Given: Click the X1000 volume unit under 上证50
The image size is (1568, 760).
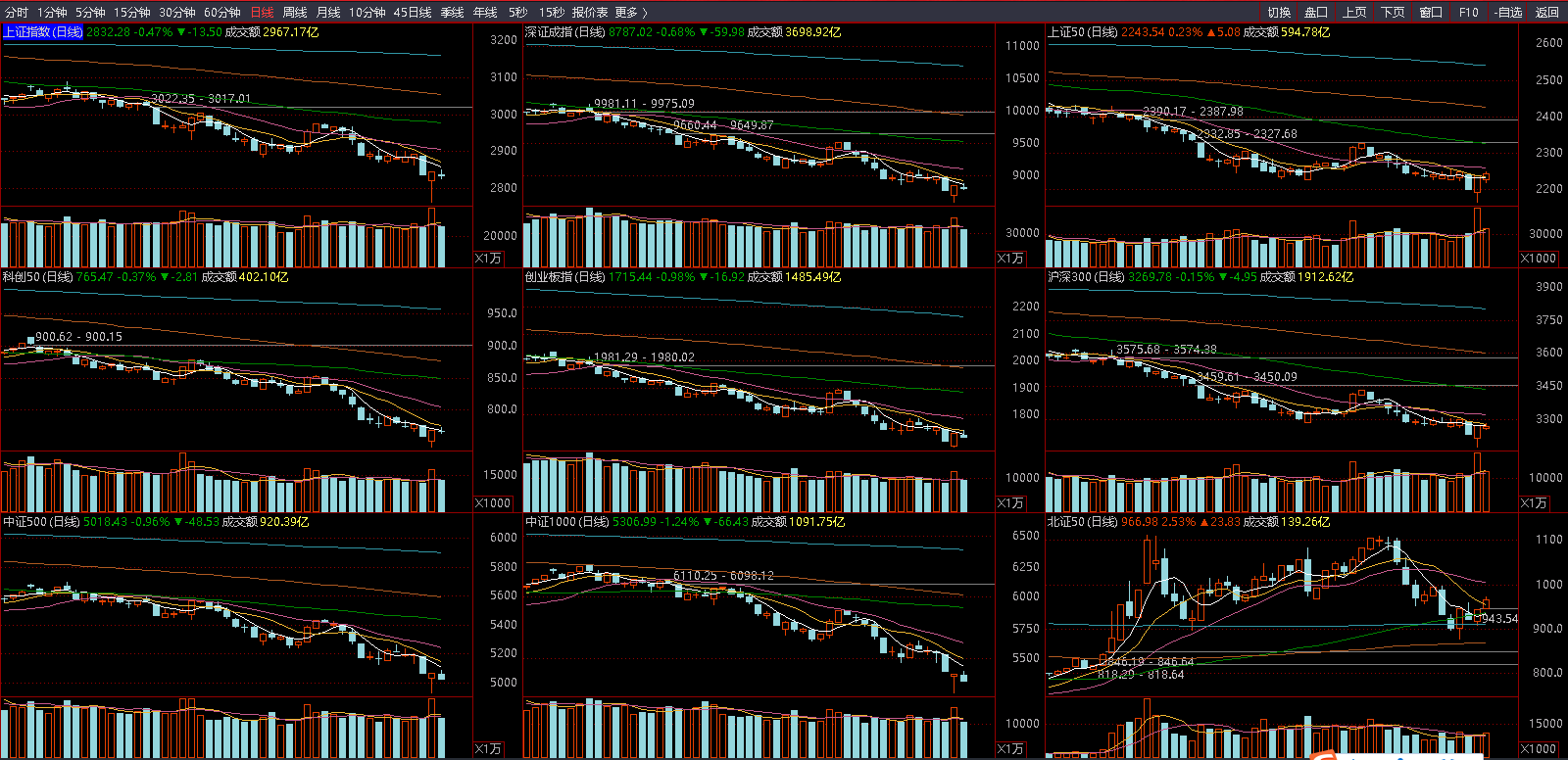Looking at the screenshot, I should pyautogui.click(x=1539, y=259).
